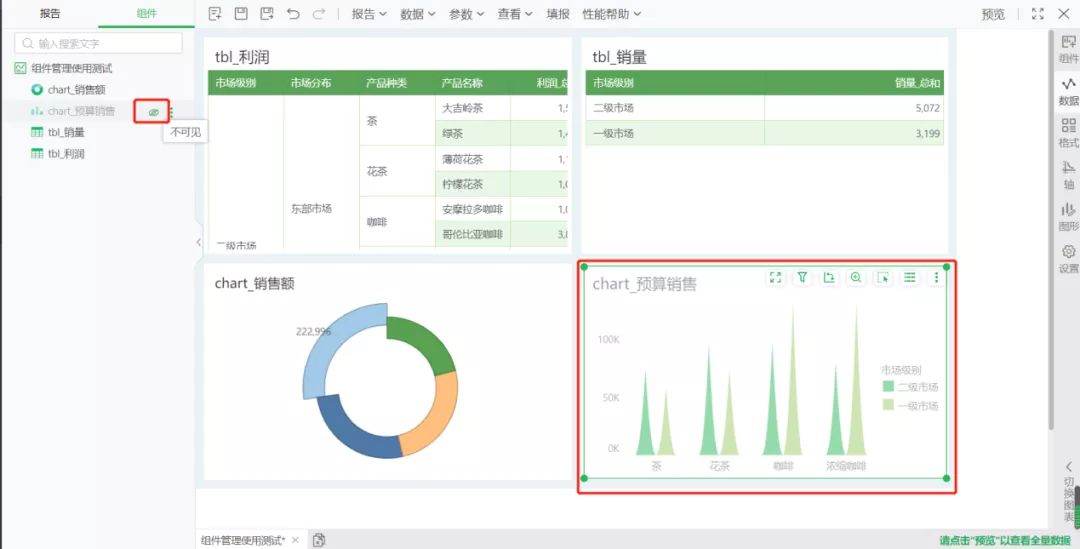Viewport: 1080px width, 549px height.
Task: Enter fullscreen mode via top-right icon
Action: pyautogui.click(x=1037, y=14)
